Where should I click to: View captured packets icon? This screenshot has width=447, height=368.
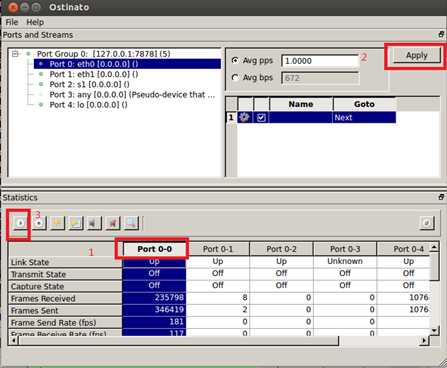click(131, 223)
